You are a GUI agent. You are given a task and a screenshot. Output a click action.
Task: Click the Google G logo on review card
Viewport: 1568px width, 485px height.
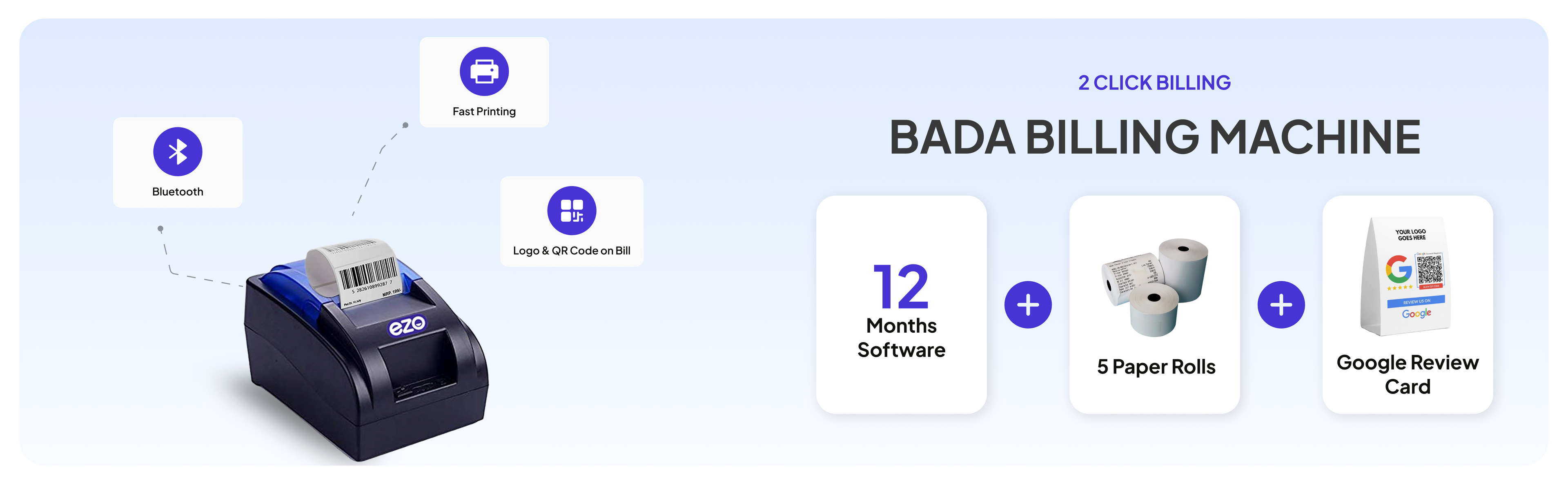click(x=1398, y=268)
